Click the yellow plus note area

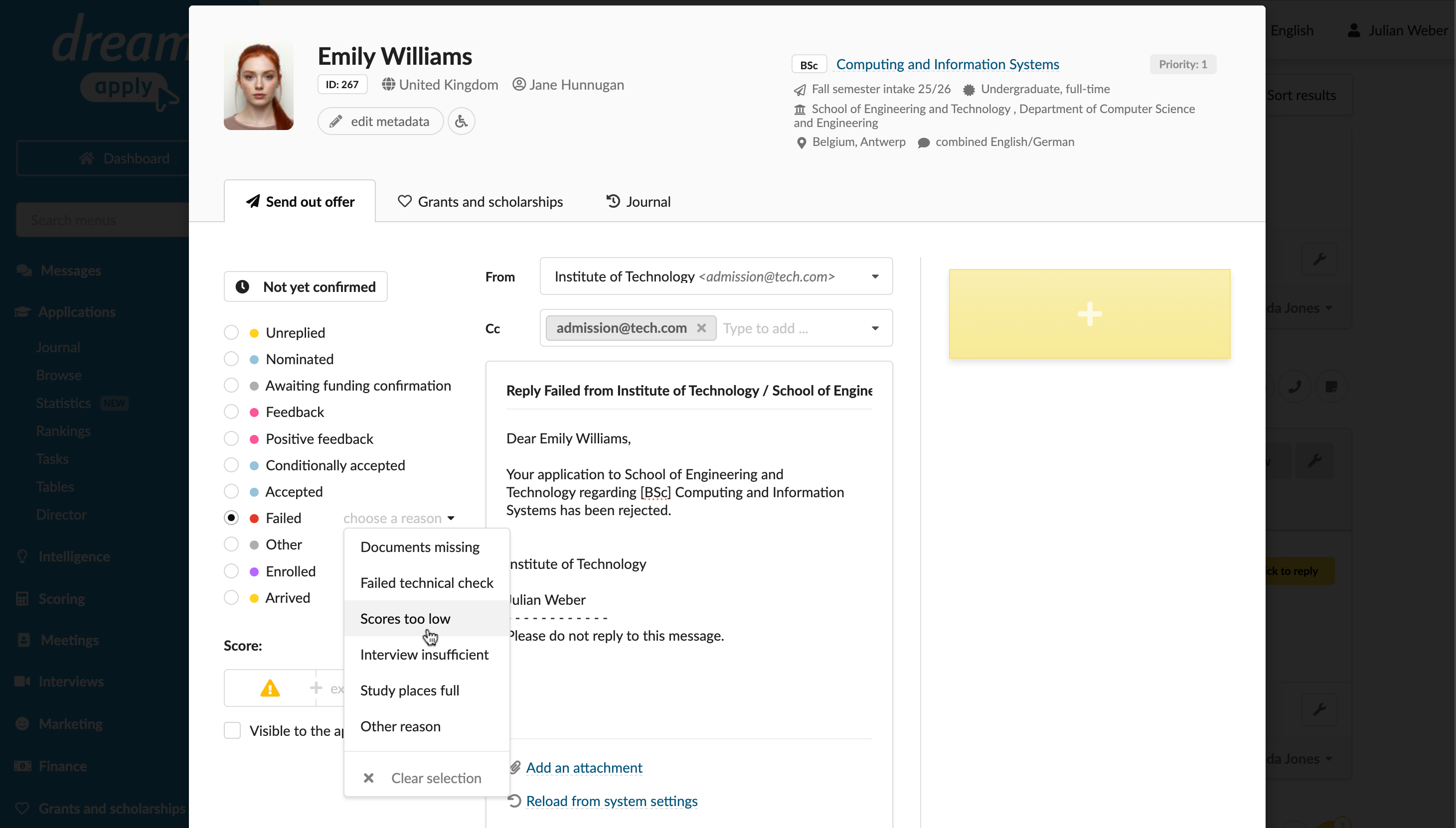point(1089,313)
